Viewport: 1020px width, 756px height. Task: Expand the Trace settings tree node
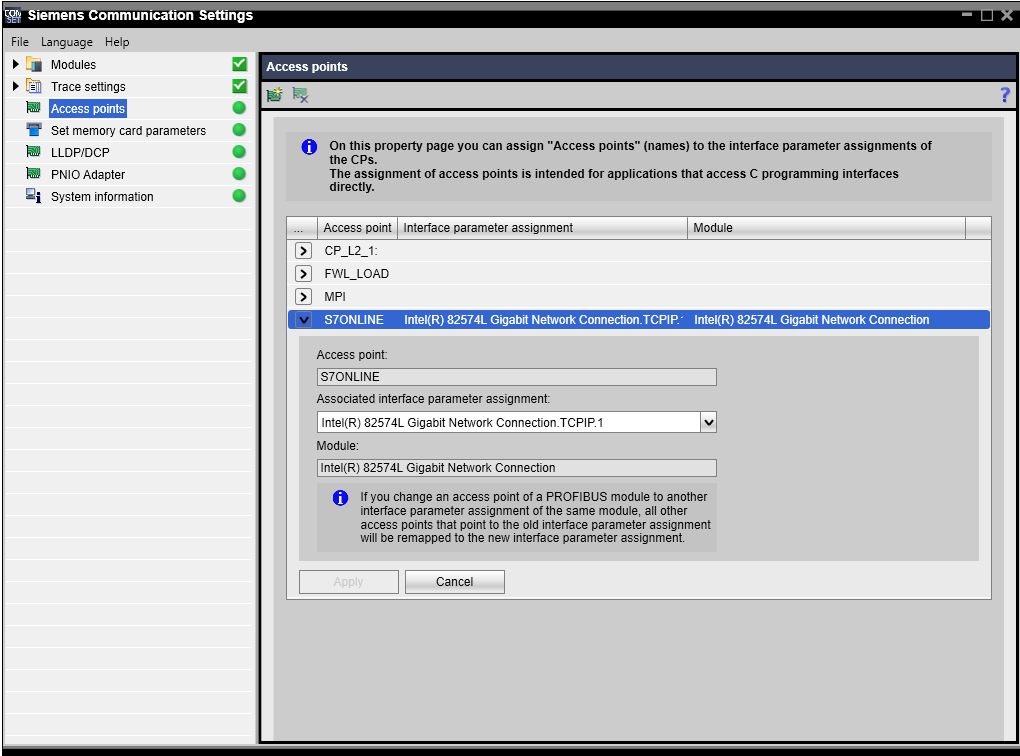click(16, 86)
